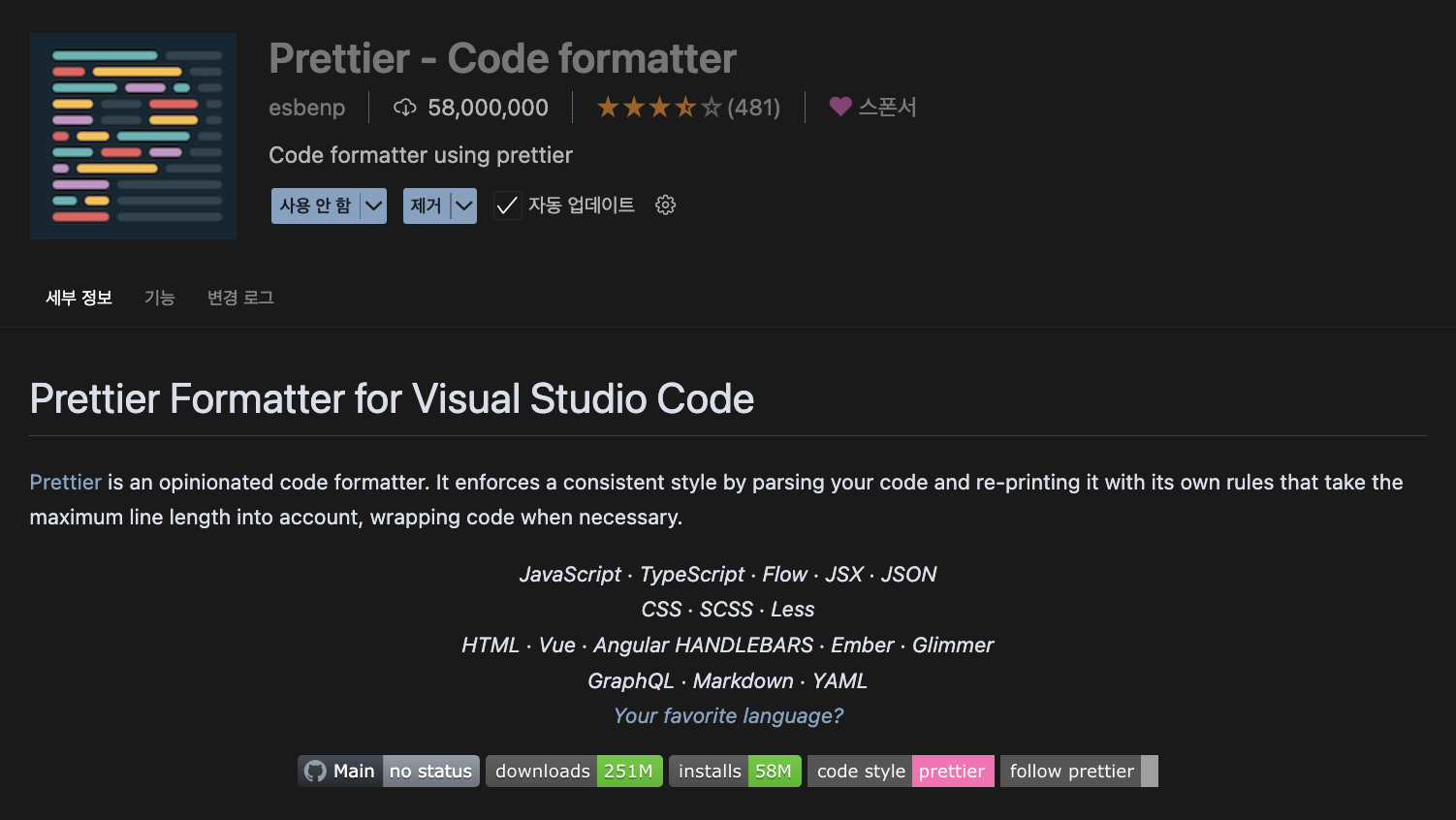
Task: Toggle the 자동 업데이트 checkbox
Action: (507, 205)
